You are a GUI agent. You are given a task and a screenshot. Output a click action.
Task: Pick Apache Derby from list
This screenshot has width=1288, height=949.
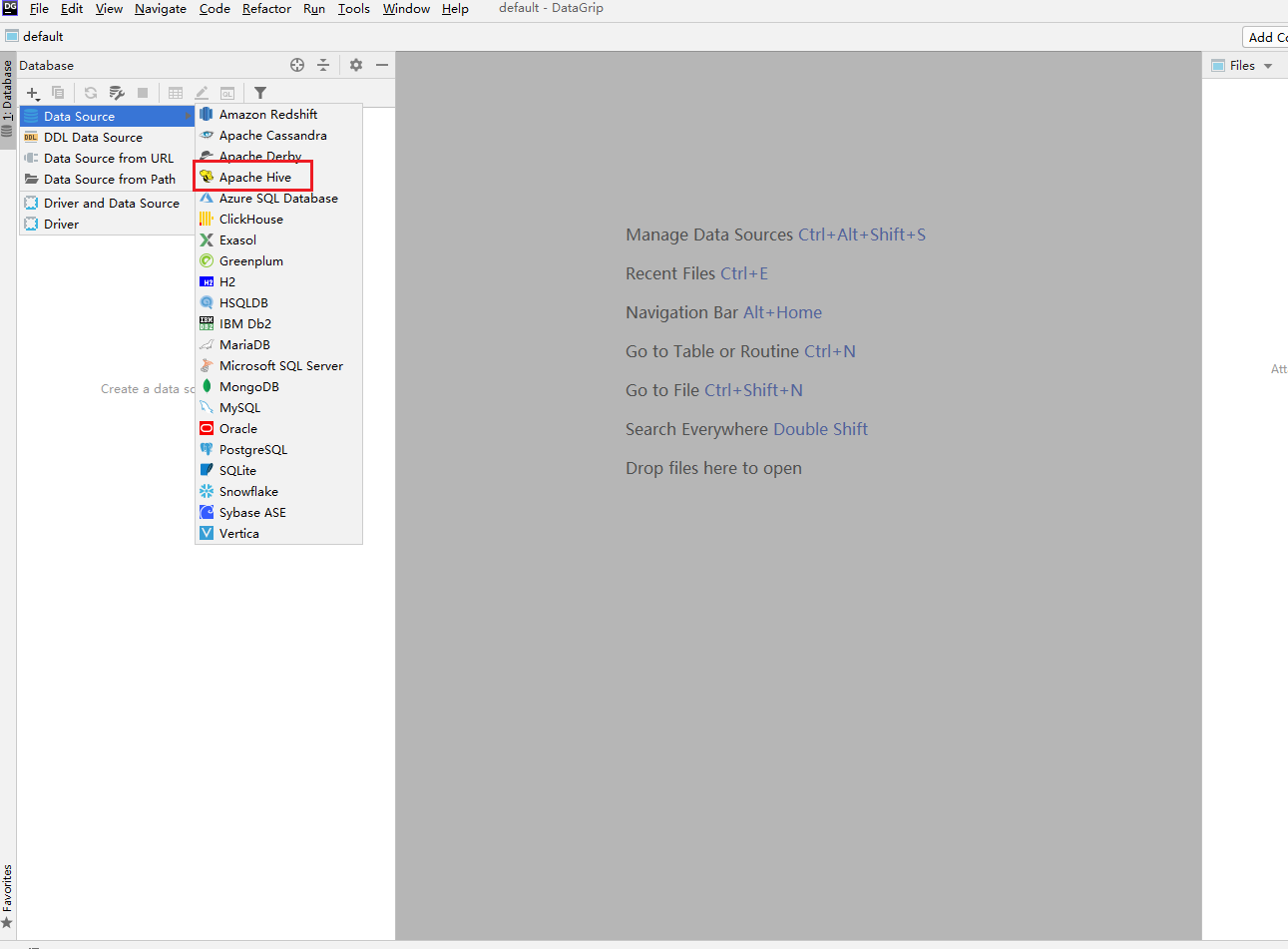coord(278,156)
